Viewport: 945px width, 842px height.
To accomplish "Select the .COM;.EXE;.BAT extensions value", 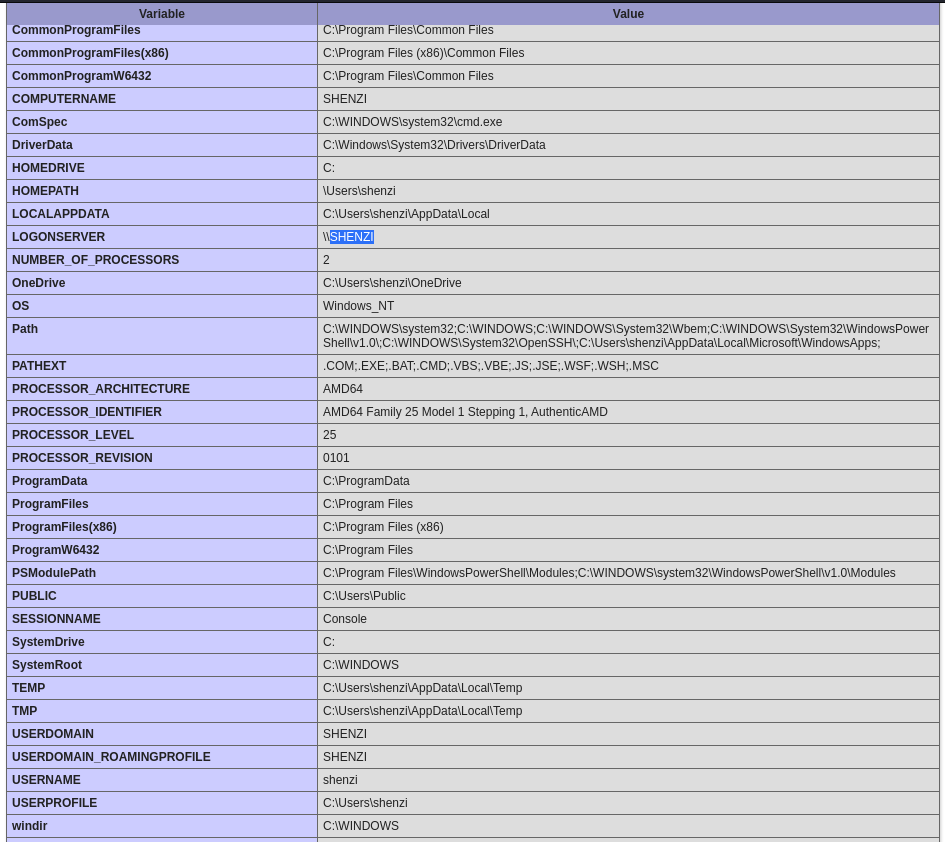I will pyautogui.click(x=491, y=366).
